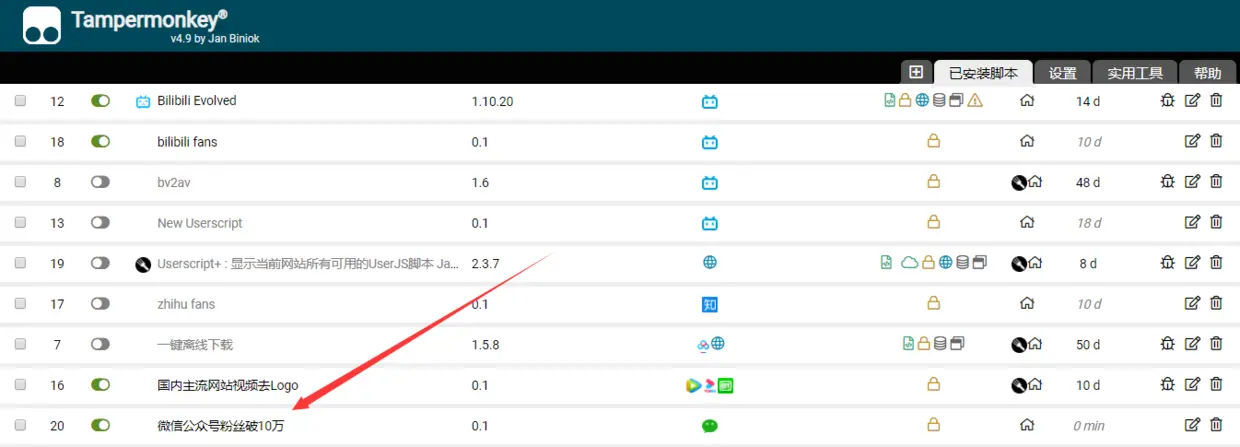Click the homepage icon for Bilibili Evolved
Viewport: 1240px width, 447px height.
tap(1027, 101)
